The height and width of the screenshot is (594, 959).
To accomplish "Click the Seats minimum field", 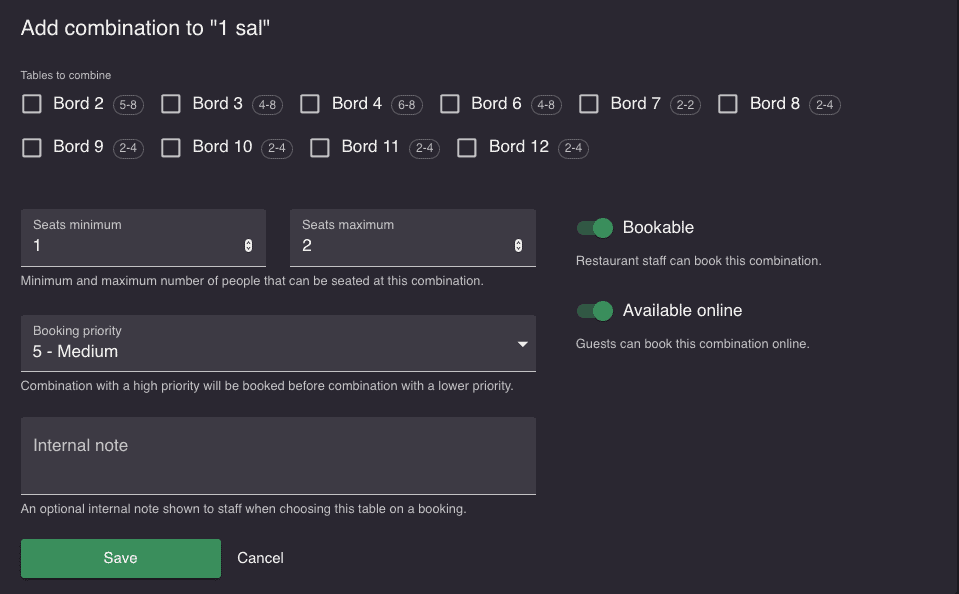I will pyautogui.click(x=143, y=238).
